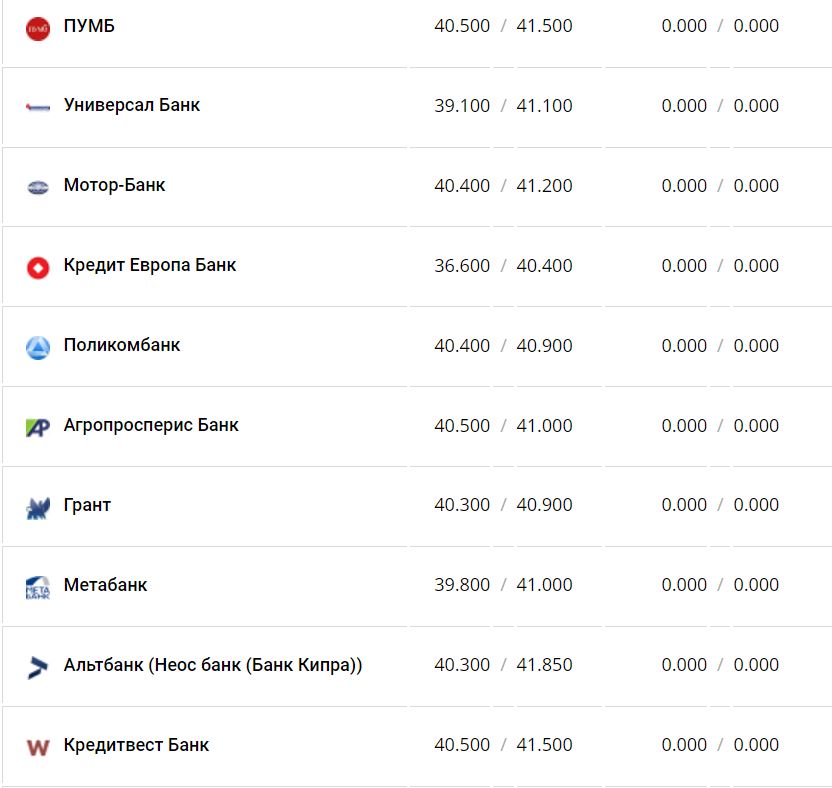
Task: Open the Мотор-Банк name link
Action: (114, 185)
